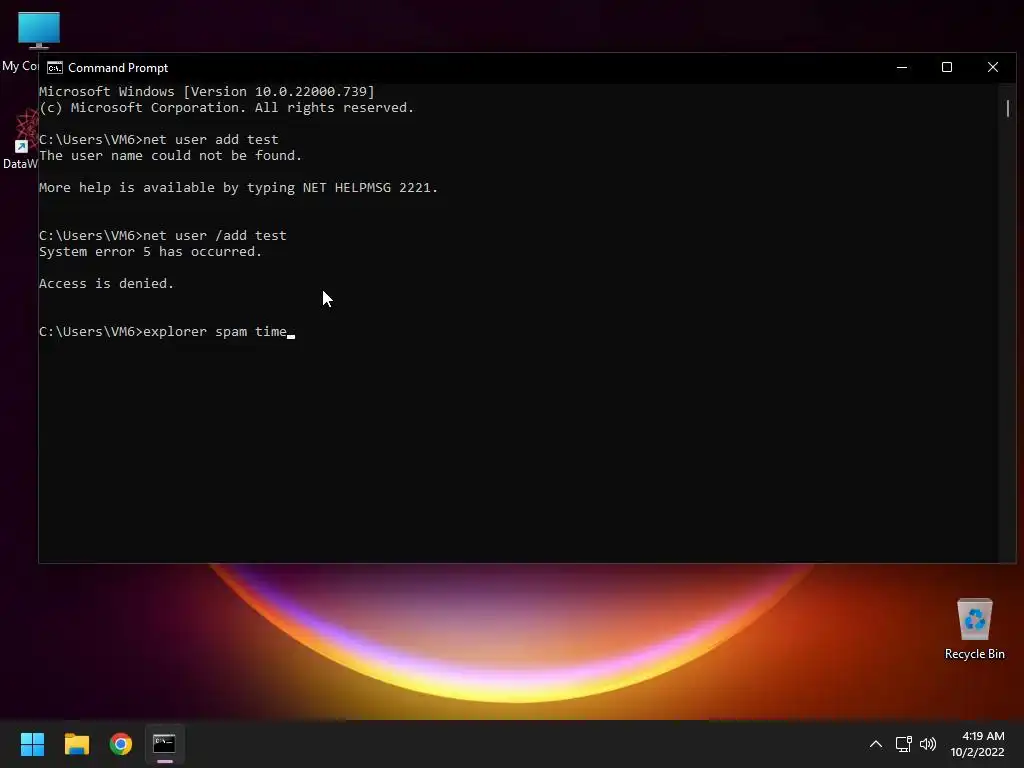1024x768 pixels.
Task: Click the 'net user add test' command text
Action: coord(211,140)
